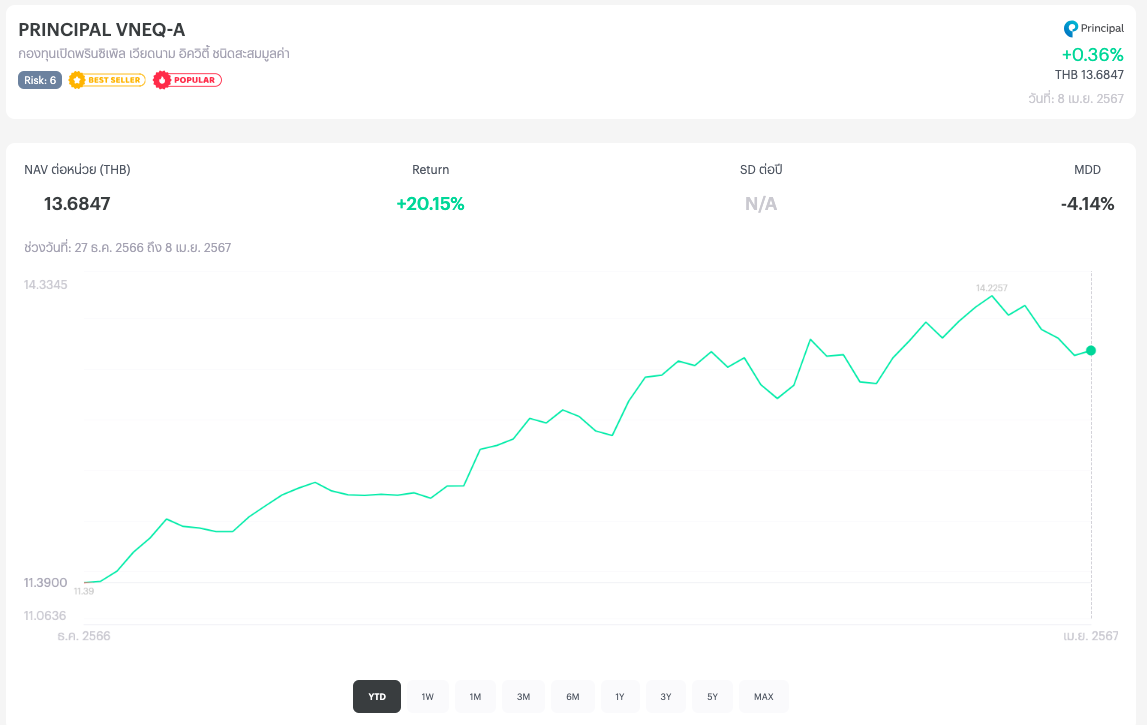The image size is (1147, 725).
Task: Switch chart to 3Y range
Action: (x=666, y=696)
